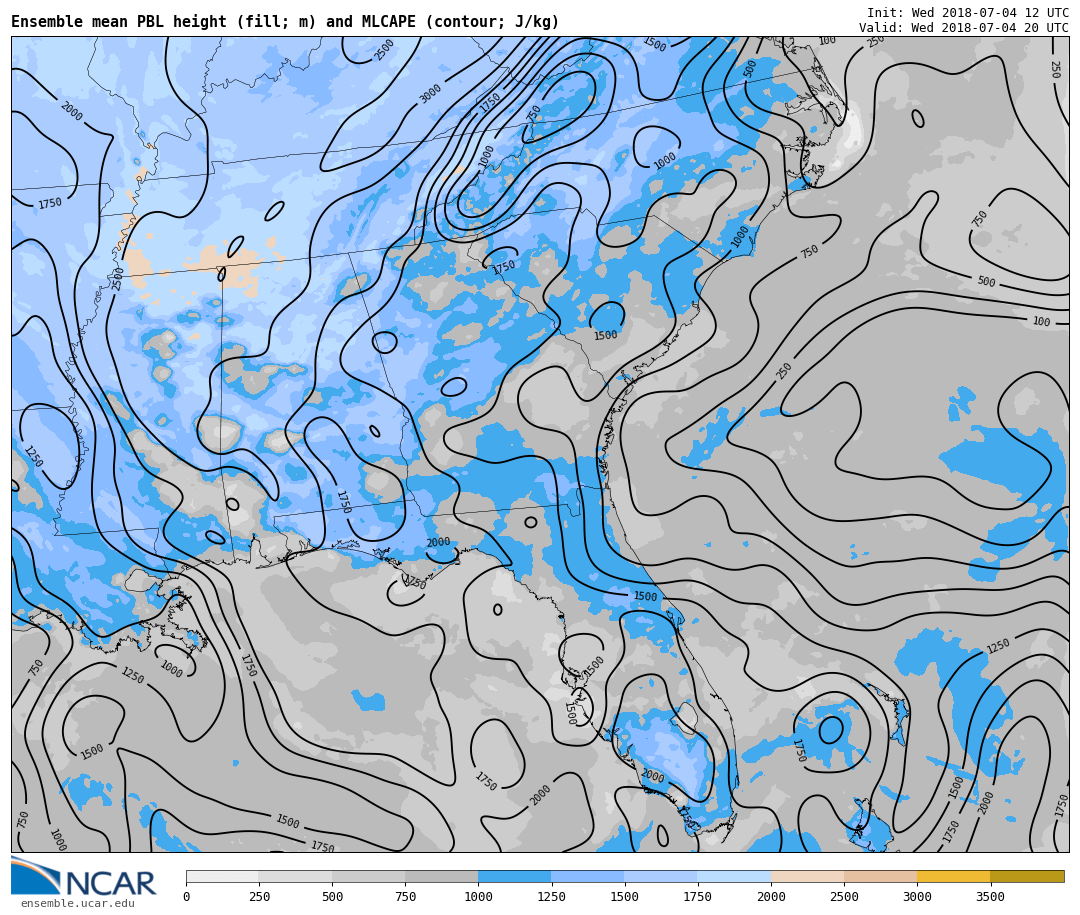
Task: Select the 2500–3000 tan color bar segment
Action: (x=881, y=876)
